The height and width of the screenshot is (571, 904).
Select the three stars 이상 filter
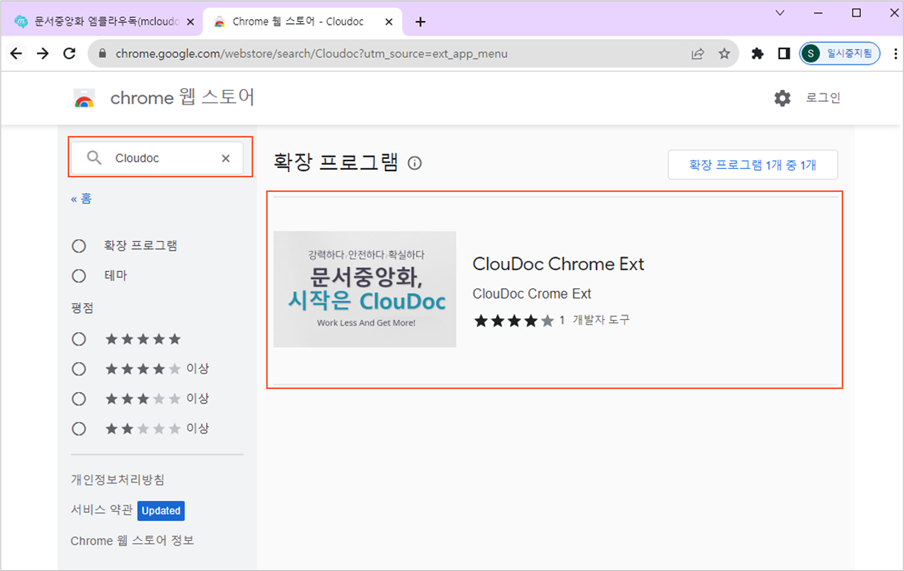pos(79,399)
